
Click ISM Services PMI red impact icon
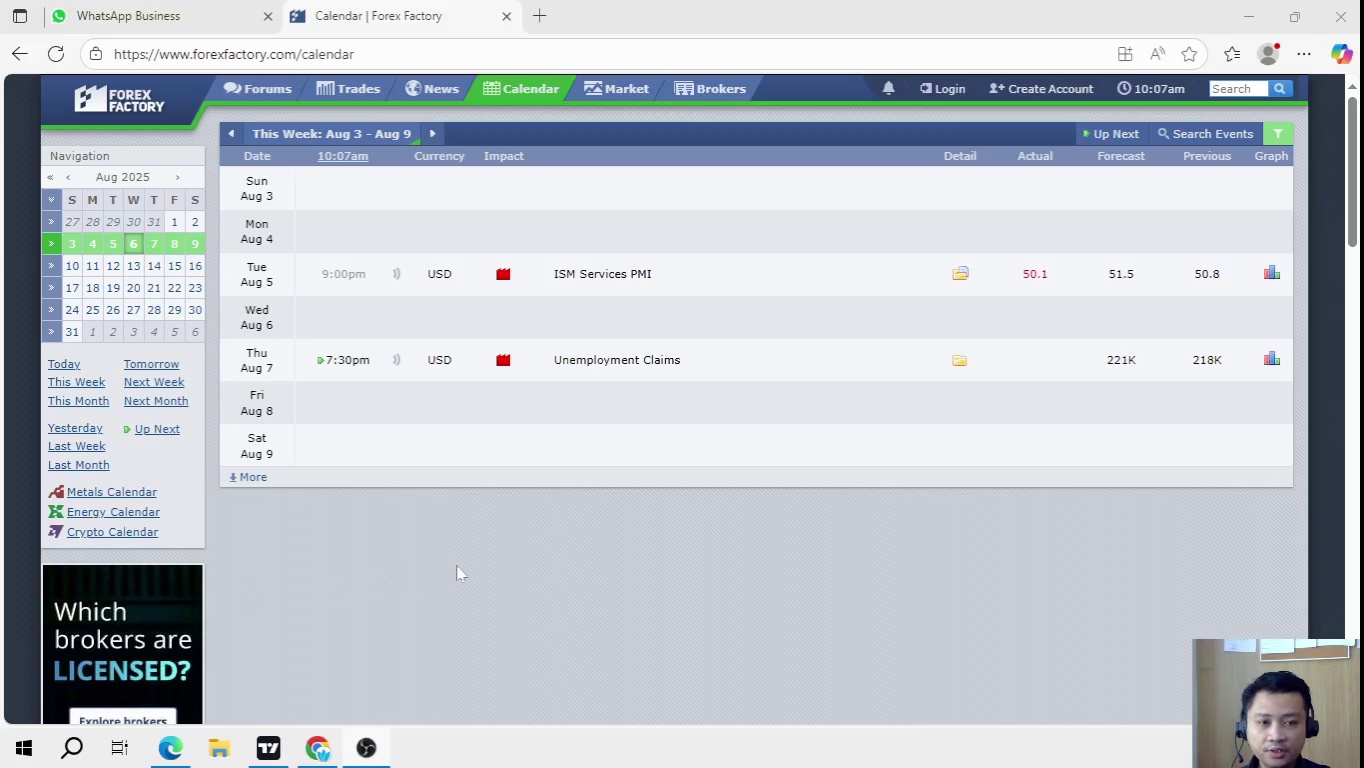tap(503, 274)
